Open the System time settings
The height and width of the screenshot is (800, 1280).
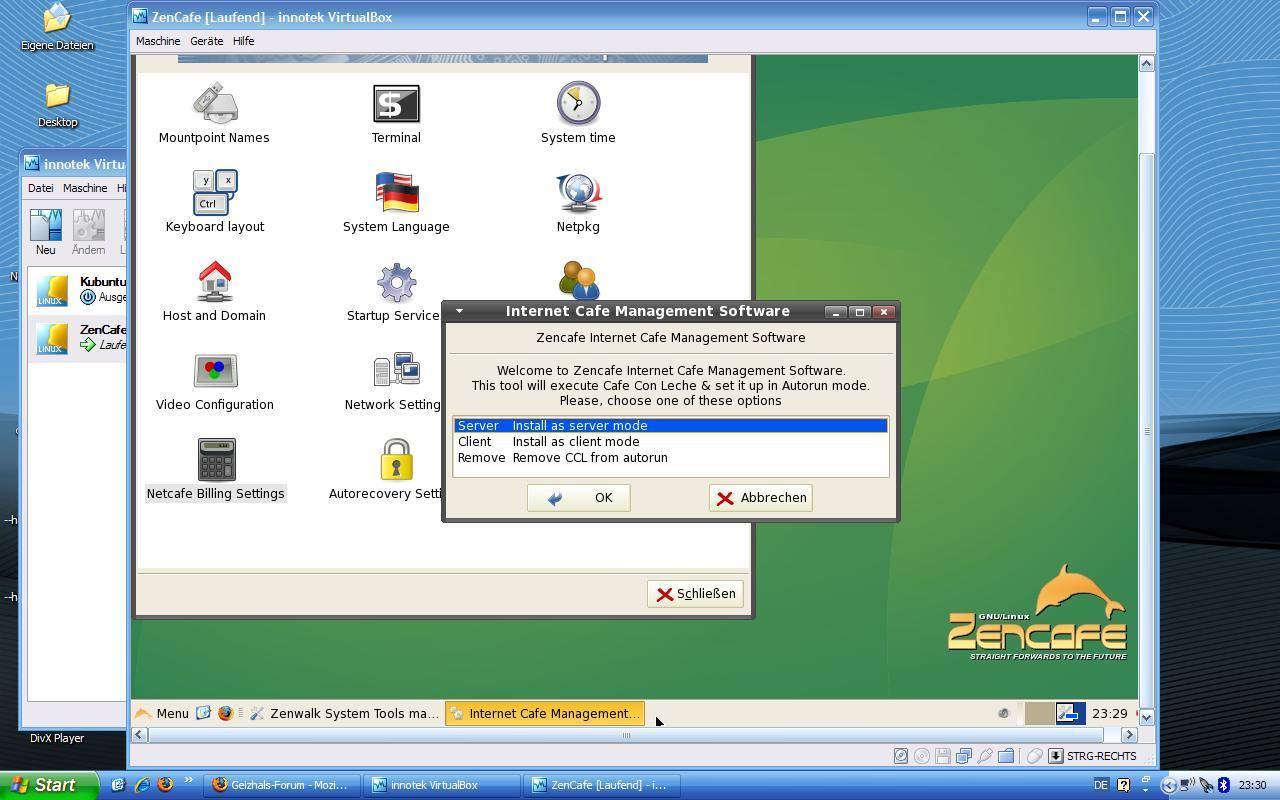pos(578,114)
